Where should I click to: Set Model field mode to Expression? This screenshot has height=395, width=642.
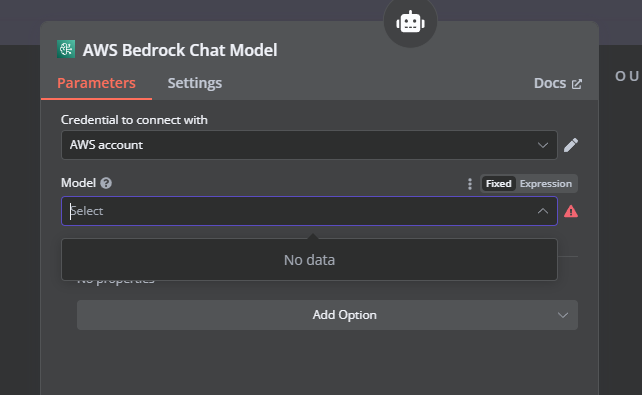pos(546,183)
